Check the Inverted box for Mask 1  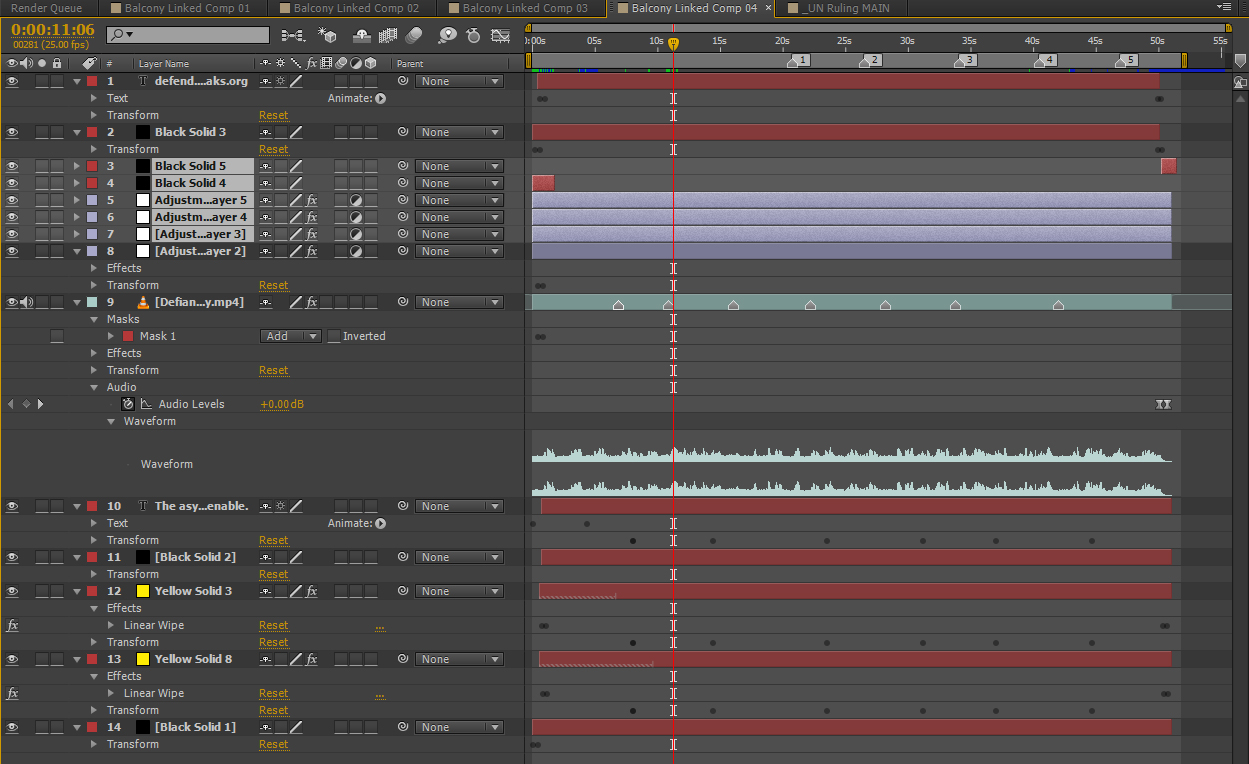pyautogui.click(x=334, y=336)
